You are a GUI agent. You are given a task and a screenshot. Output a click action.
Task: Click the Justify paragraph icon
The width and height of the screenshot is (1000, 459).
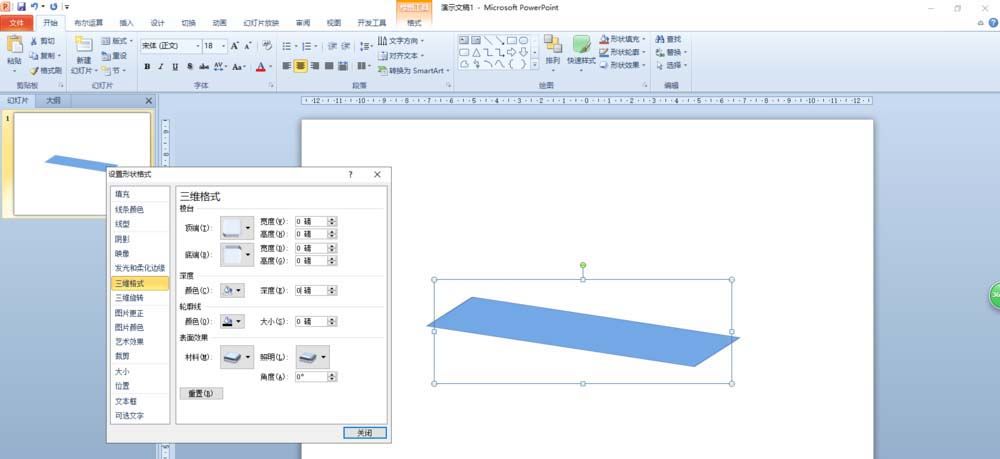[329, 66]
